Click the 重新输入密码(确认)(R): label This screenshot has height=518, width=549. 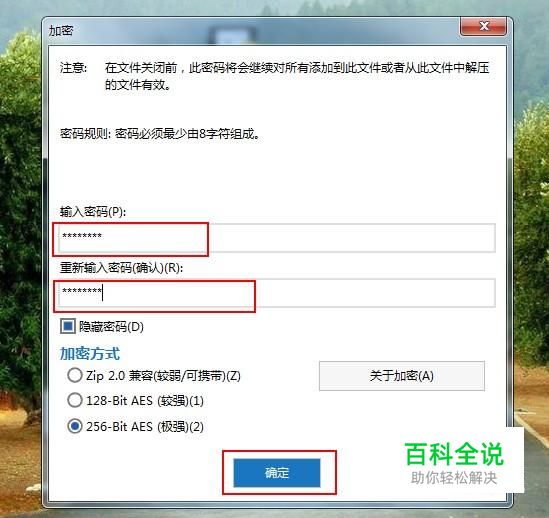coord(121,268)
